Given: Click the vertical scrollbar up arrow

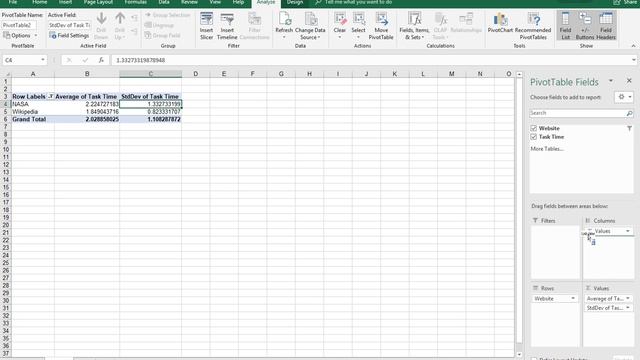Looking at the screenshot, I should (x=519, y=74).
